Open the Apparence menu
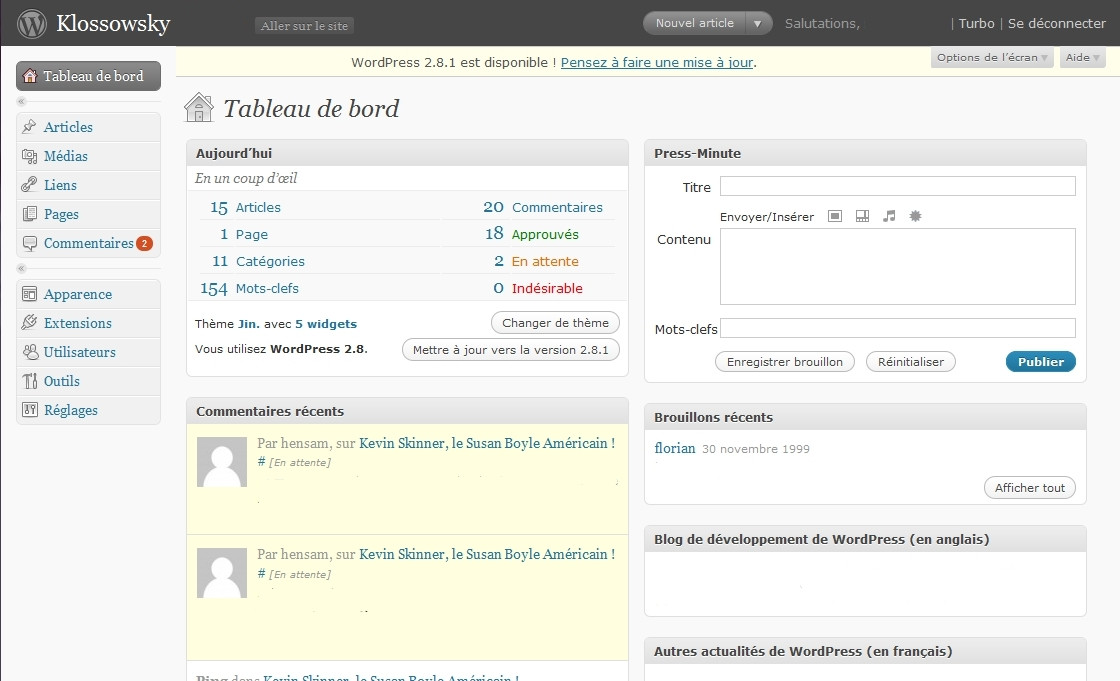Image resolution: width=1120 pixels, height=681 pixels. [x=89, y=294]
